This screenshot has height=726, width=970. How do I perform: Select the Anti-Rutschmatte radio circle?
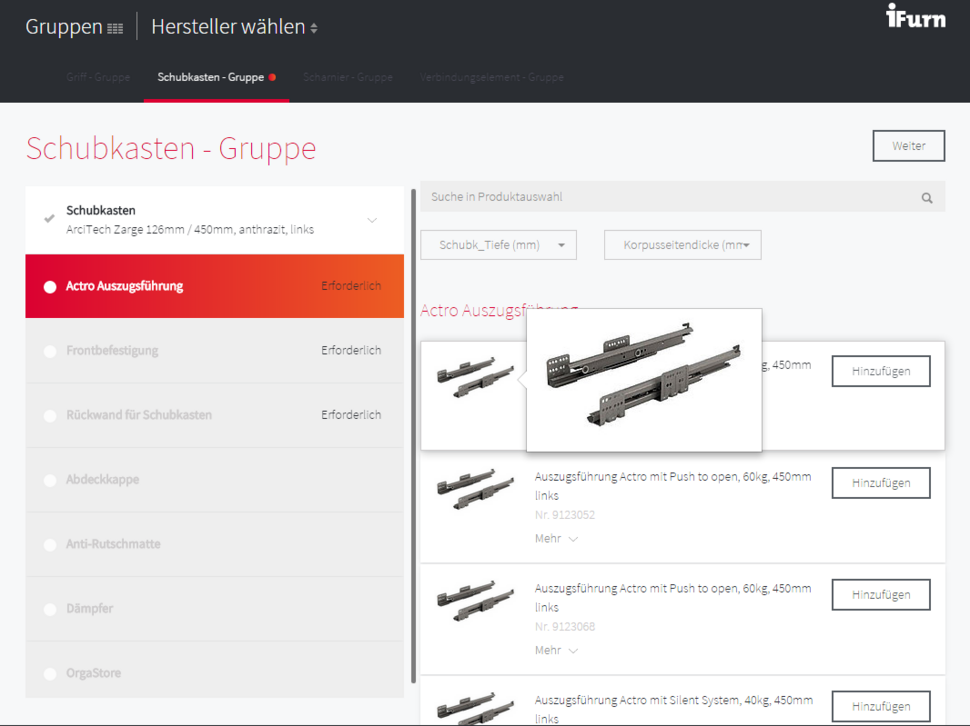pos(50,545)
